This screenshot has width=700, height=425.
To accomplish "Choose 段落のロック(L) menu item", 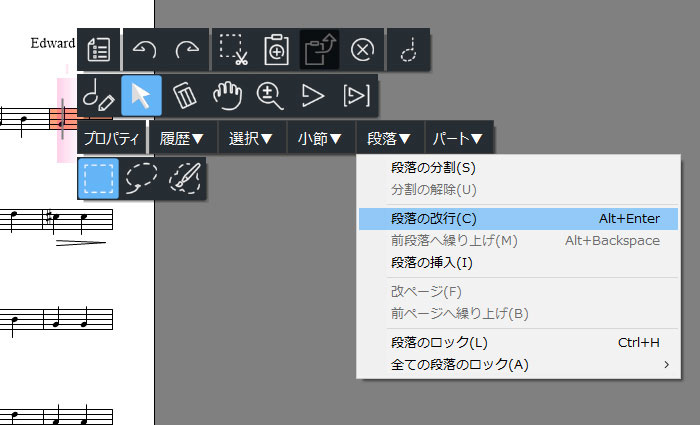I will pos(518,342).
